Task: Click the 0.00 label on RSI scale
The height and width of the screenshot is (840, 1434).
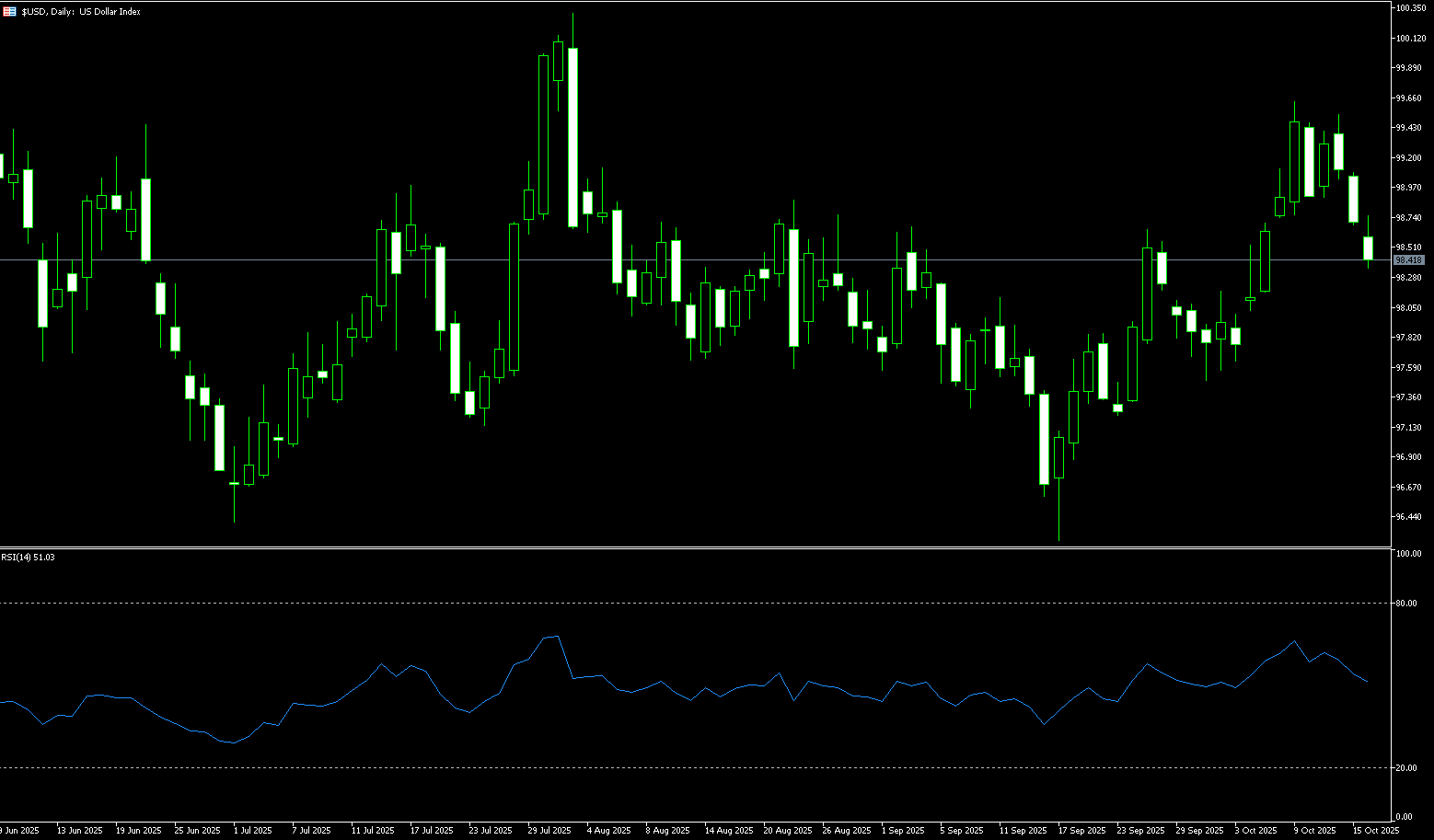Action: click(1404, 817)
